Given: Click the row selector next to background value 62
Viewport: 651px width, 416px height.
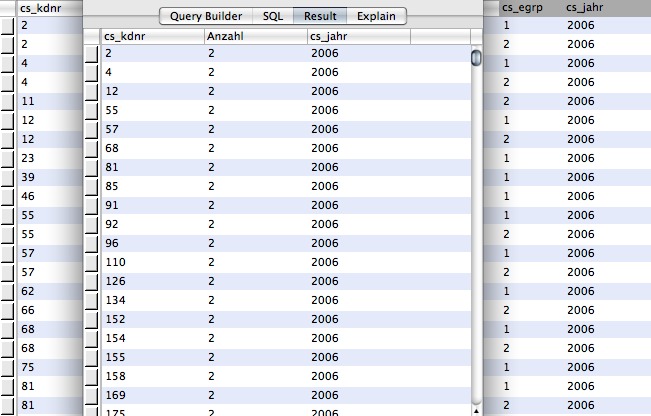Looking at the screenshot, I should (8, 291).
